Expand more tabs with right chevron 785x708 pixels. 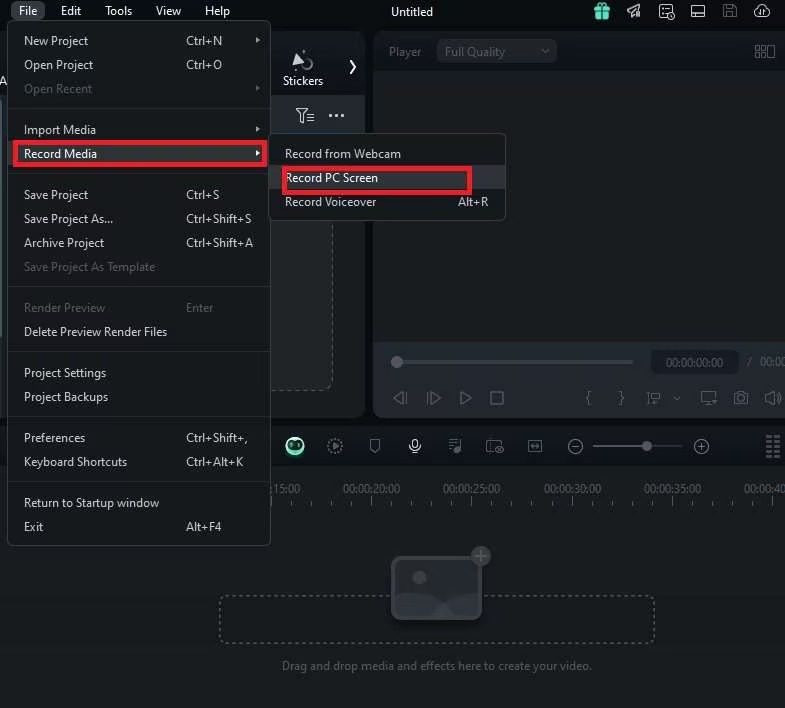352,67
